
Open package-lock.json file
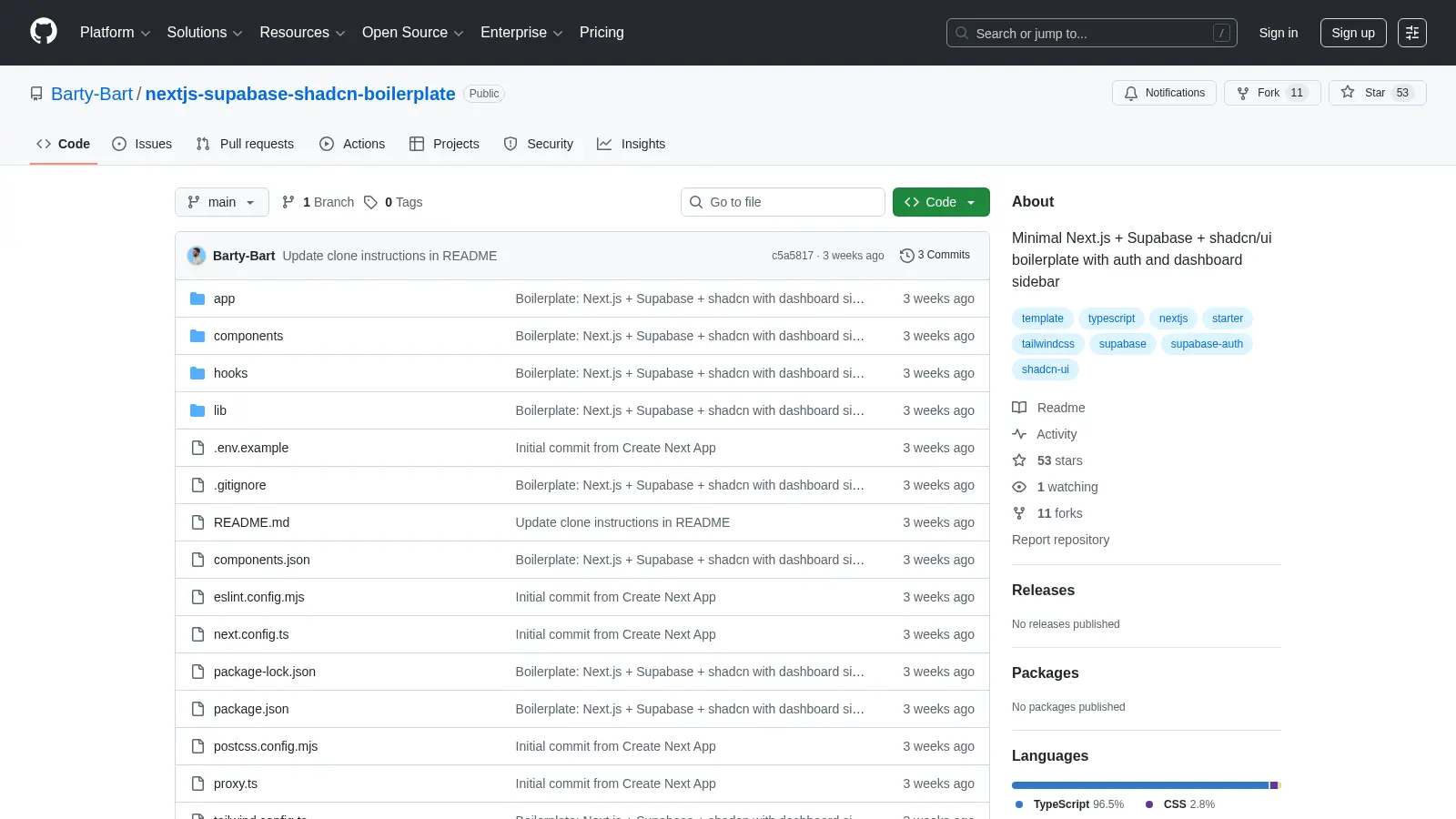(x=265, y=672)
